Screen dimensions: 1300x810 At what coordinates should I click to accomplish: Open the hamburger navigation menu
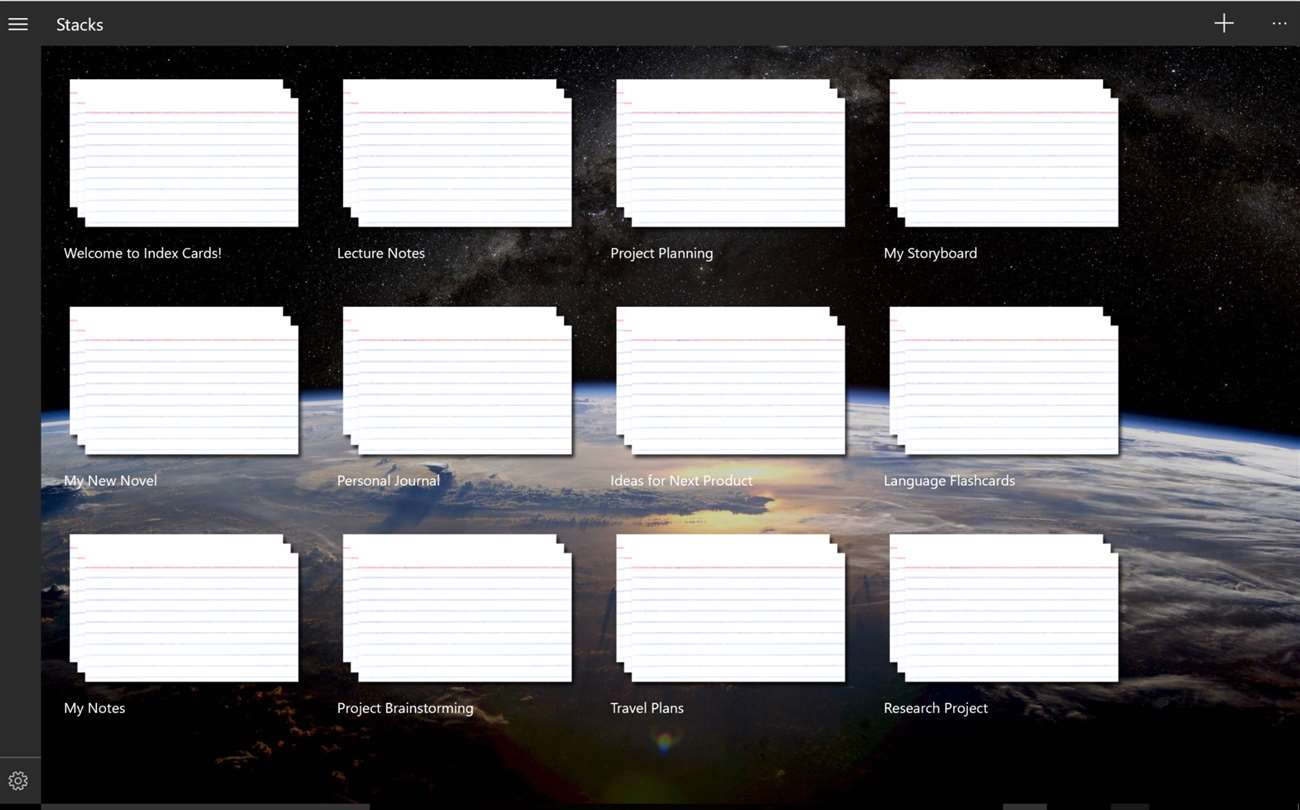18,24
